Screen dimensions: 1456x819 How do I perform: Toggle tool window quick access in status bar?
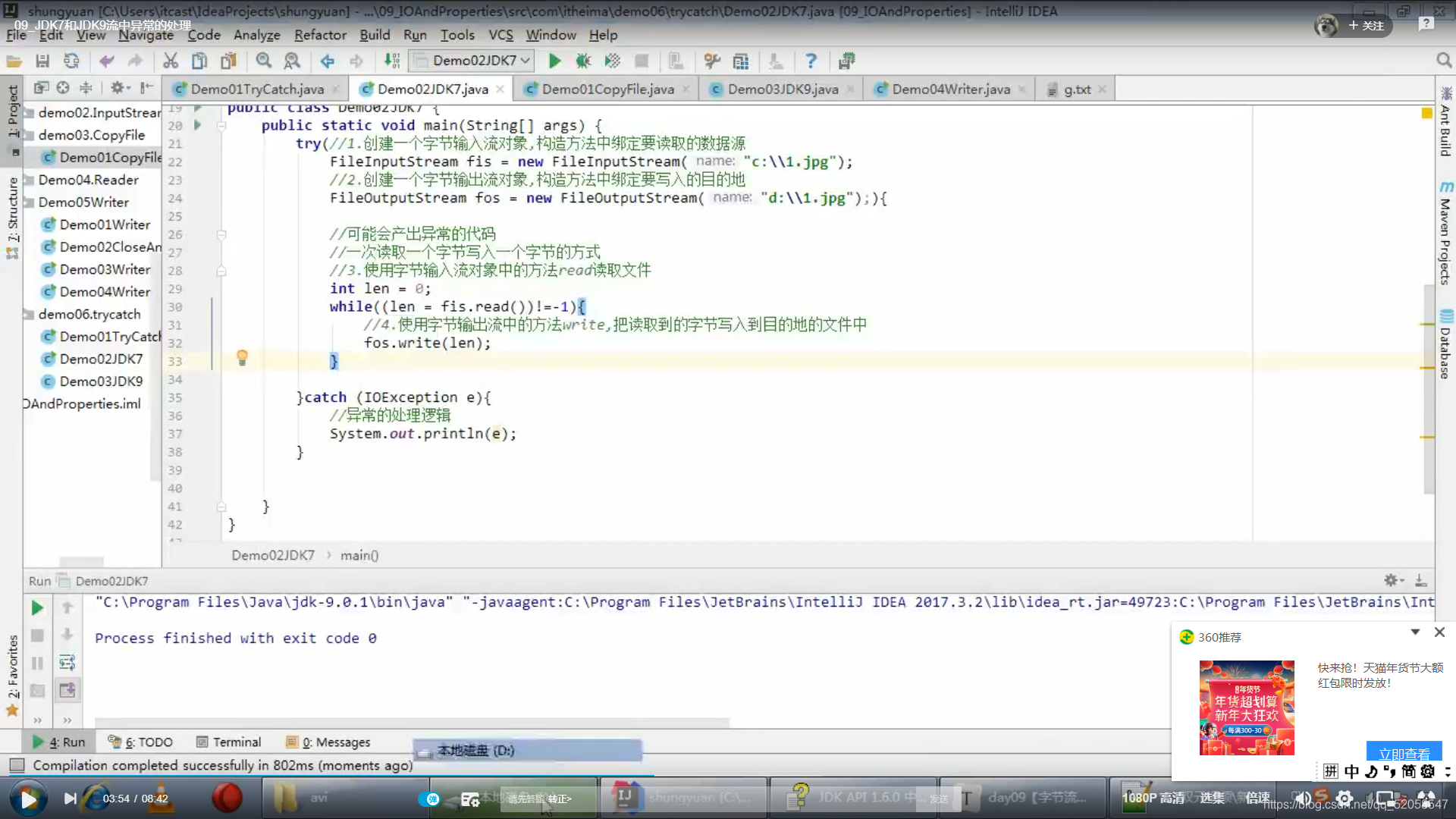[x=17, y=764]
